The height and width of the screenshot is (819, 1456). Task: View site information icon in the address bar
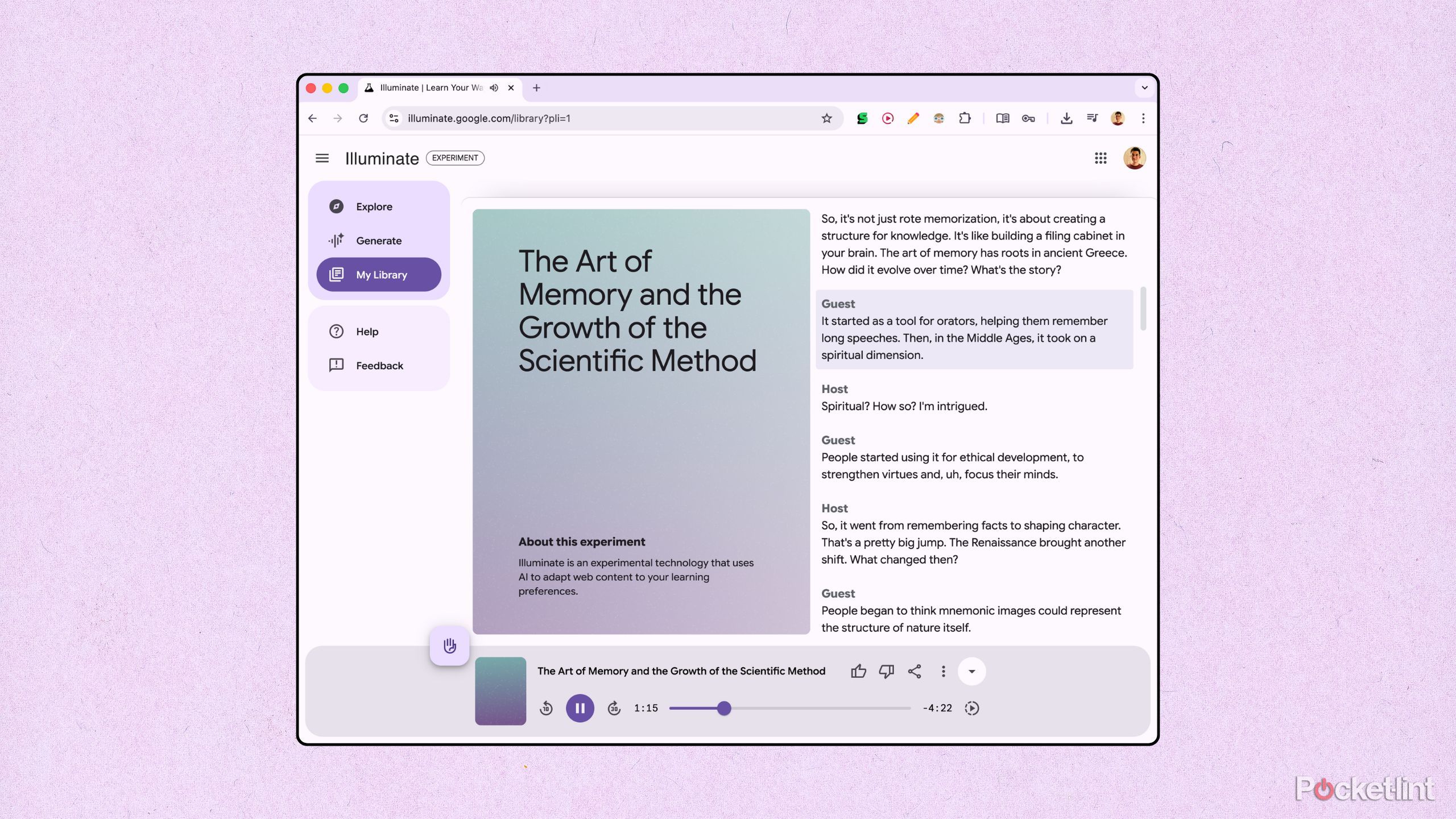394,118
